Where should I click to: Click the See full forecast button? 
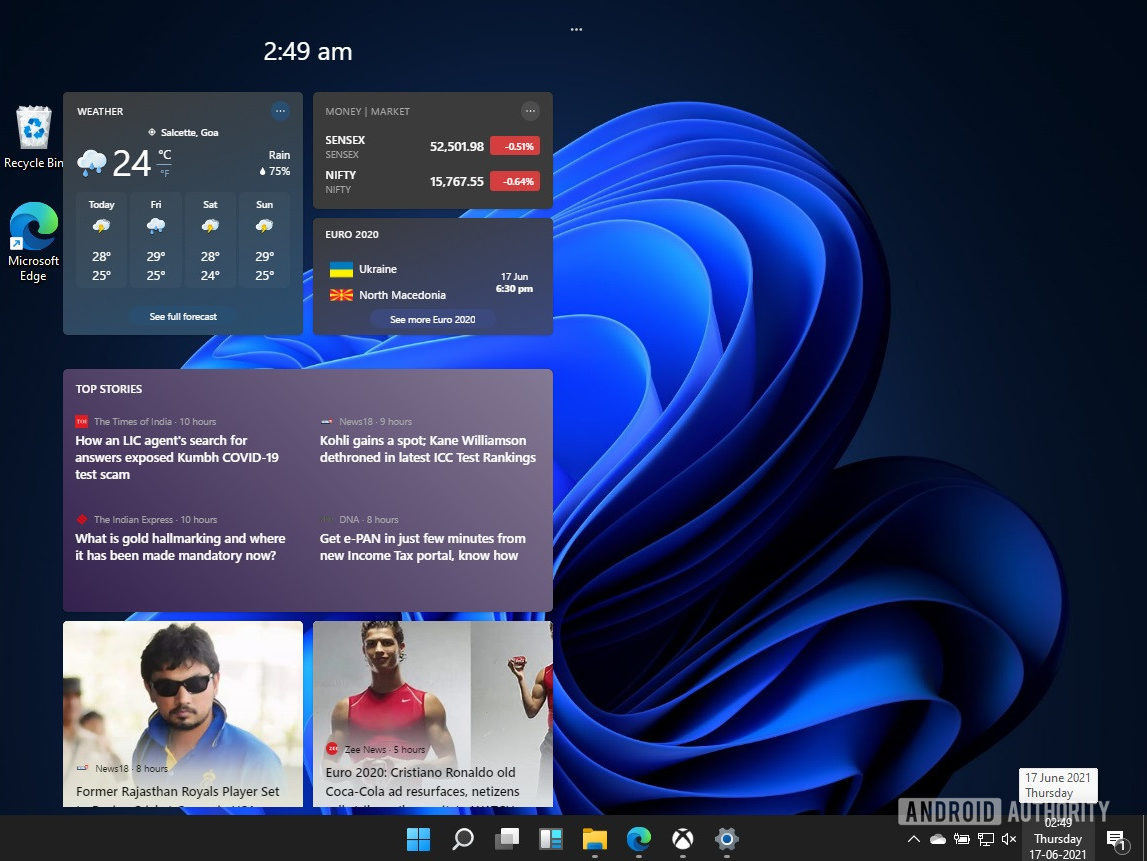pyautogui.click(x=183, y=316)
